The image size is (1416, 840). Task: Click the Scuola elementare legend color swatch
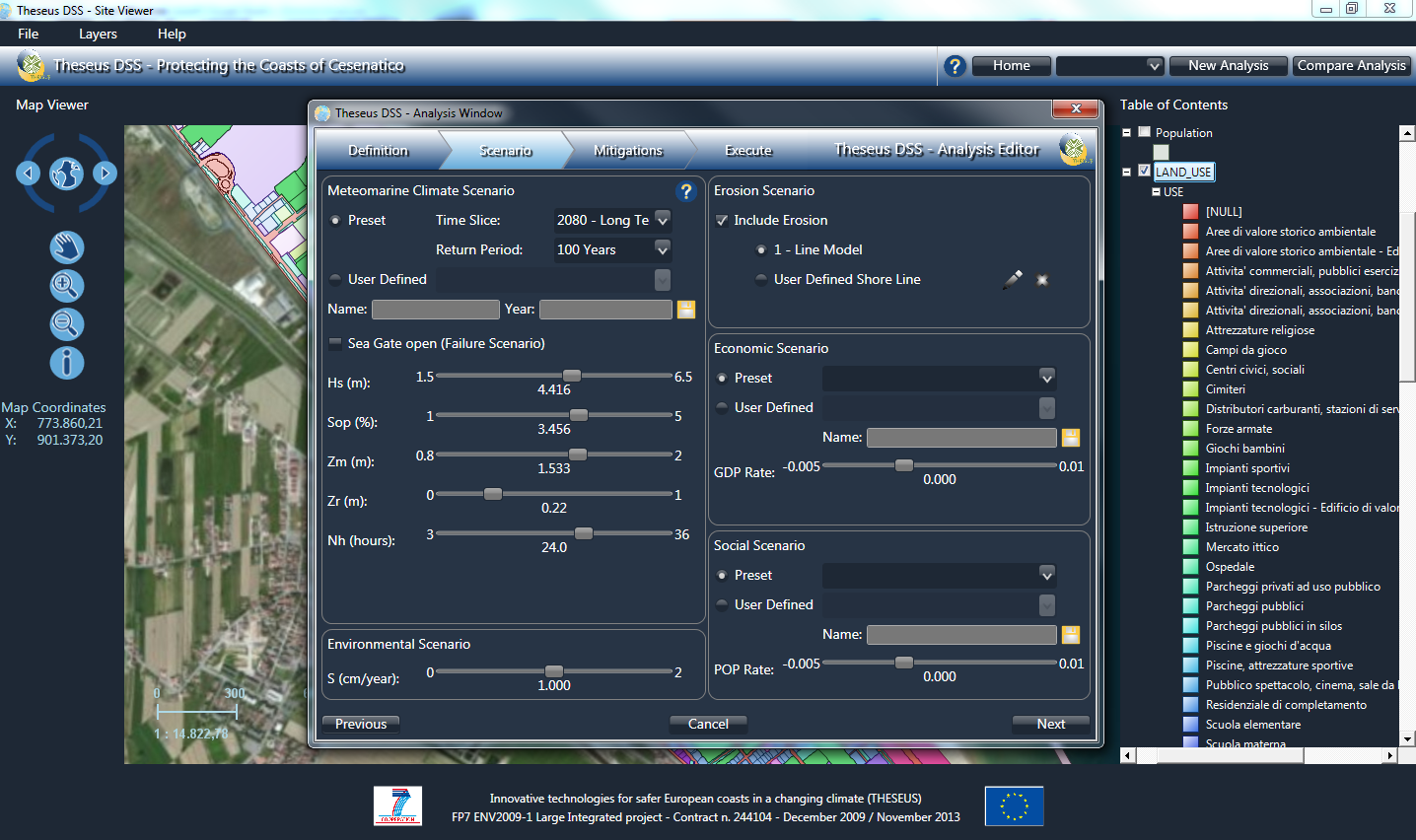[1190, 725]
